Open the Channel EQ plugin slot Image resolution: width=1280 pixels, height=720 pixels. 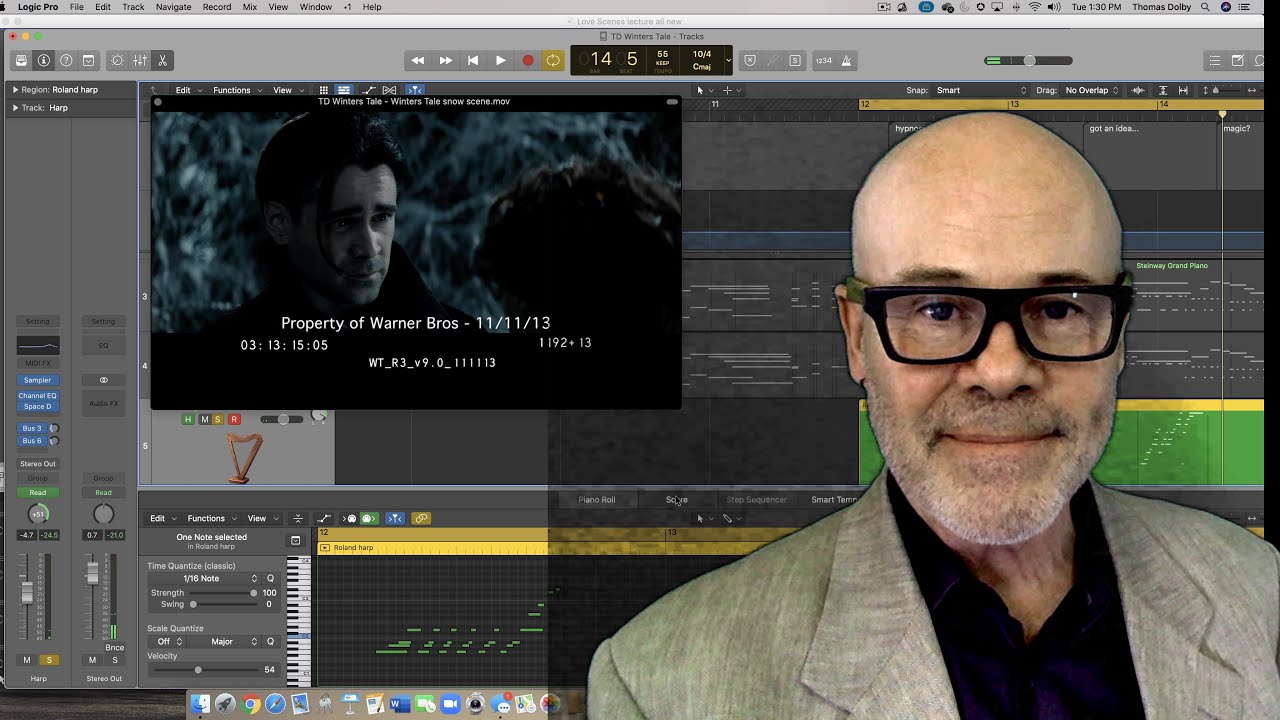[x=37, y=395]
